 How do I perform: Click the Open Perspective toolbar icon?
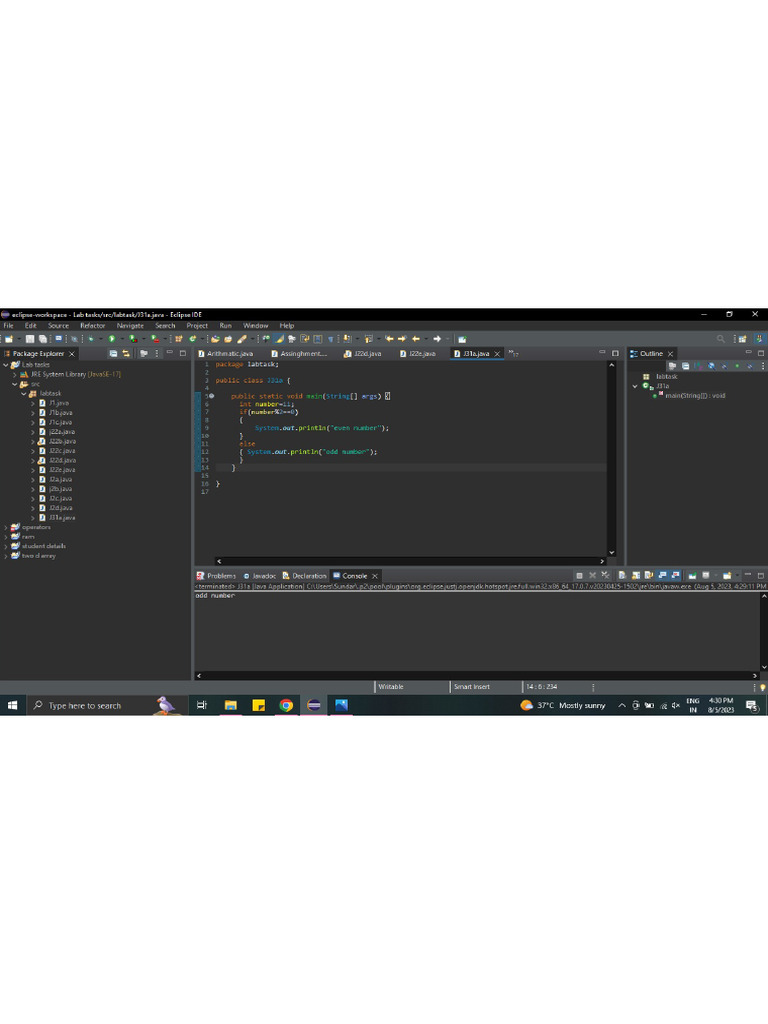(740, 339)
